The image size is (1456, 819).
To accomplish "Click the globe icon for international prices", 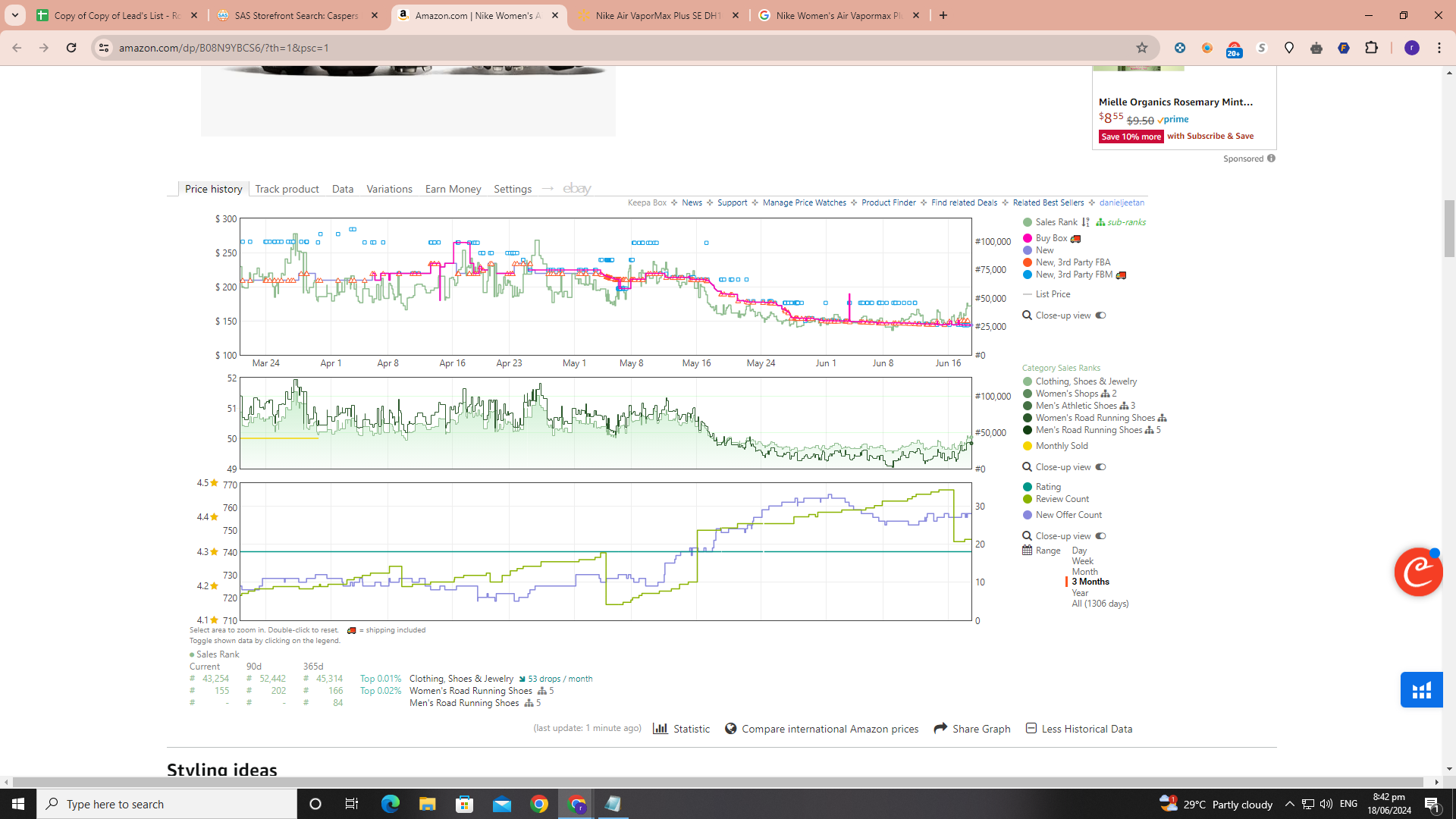I will (x=731, y=729).
